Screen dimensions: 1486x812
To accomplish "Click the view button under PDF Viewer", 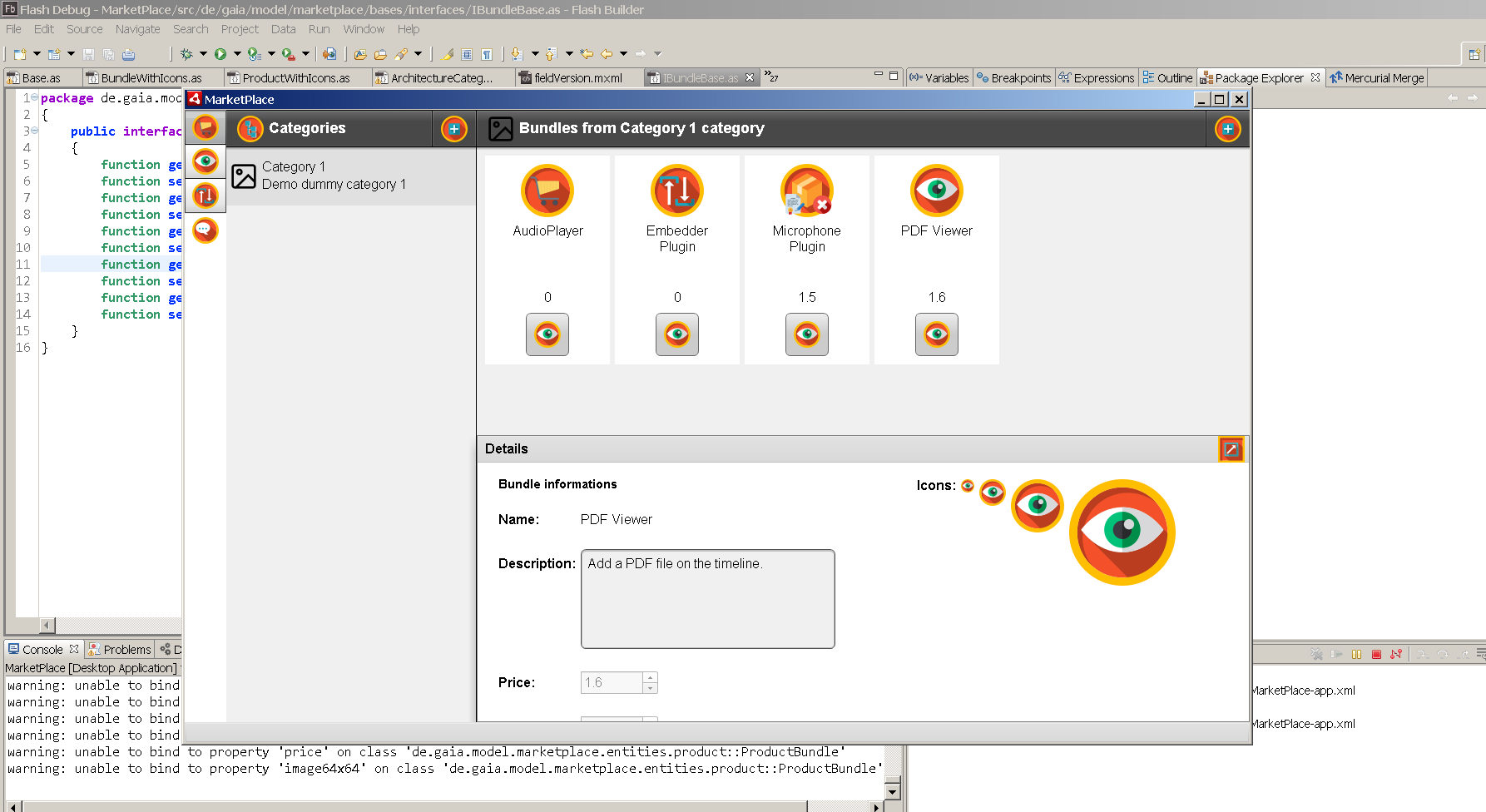I will 937,334.
